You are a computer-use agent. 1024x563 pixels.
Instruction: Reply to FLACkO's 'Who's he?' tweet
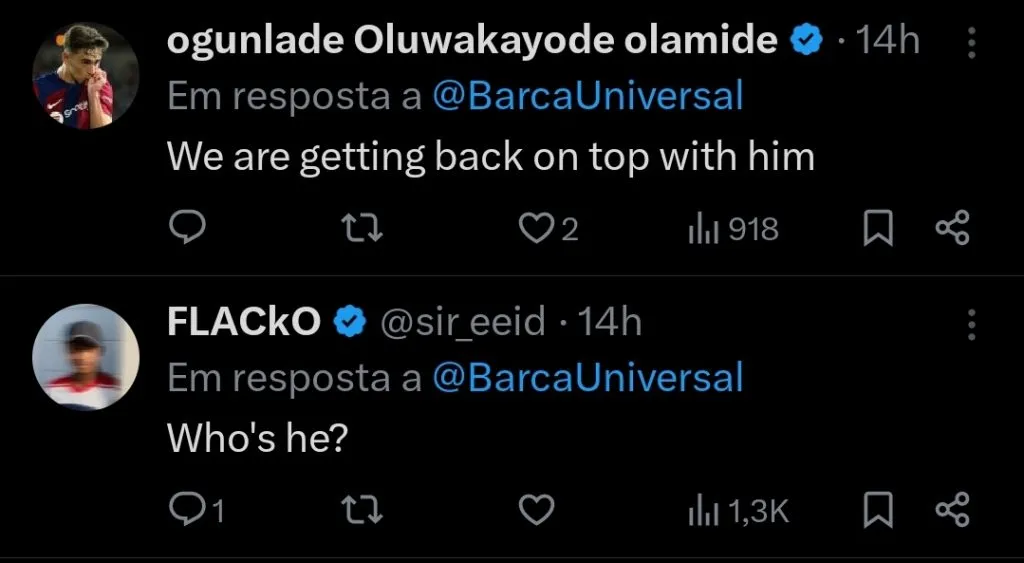click(x=186, y=511)
